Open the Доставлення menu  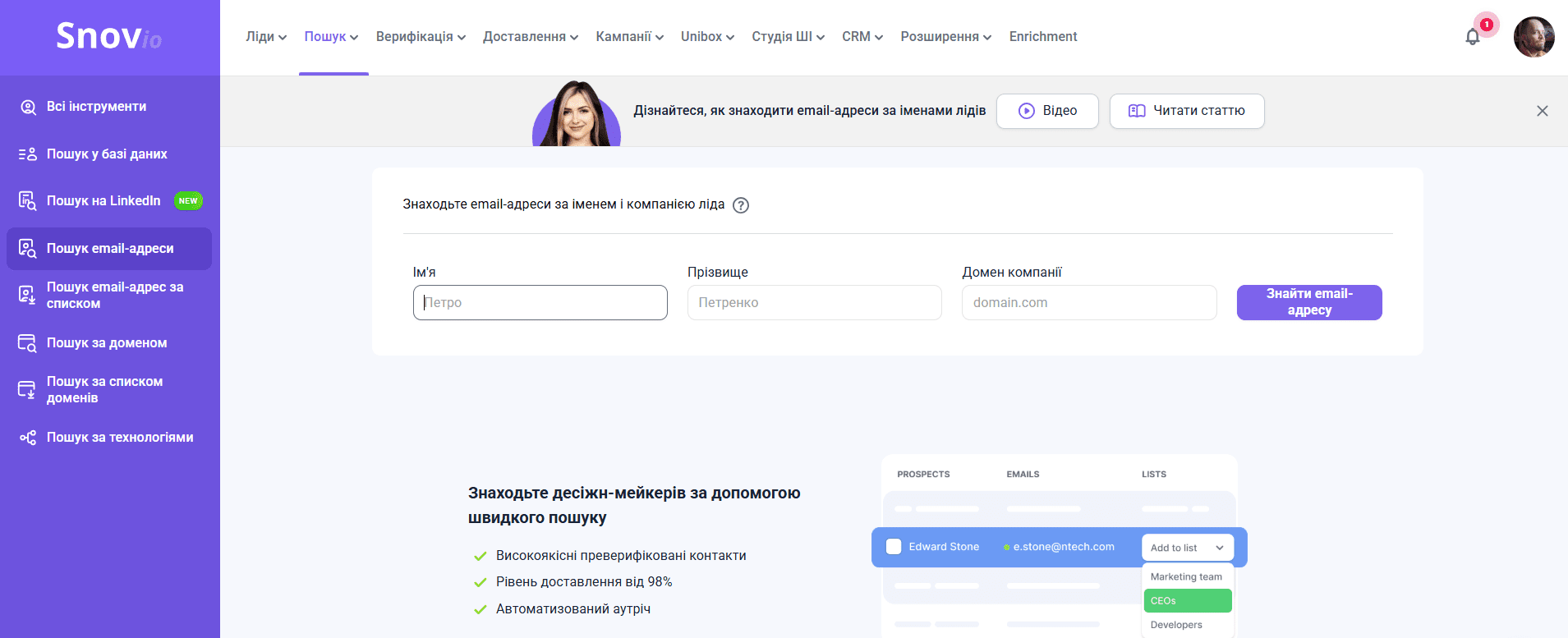pos(531,37)
